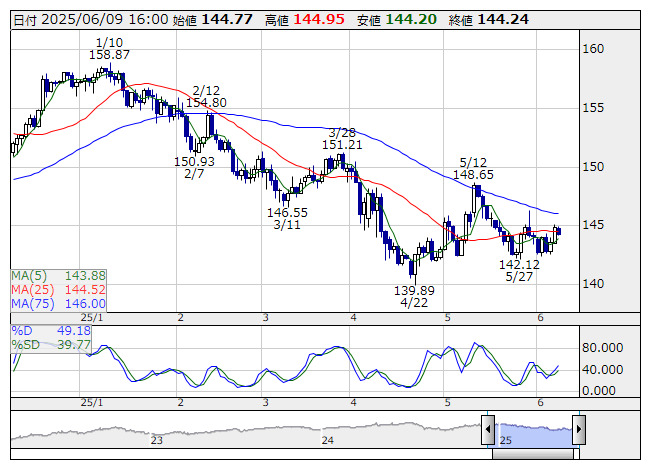The image size is (653, 470).
Task: Click the 5/27 low label 142.12
Action: pos(519,264)
